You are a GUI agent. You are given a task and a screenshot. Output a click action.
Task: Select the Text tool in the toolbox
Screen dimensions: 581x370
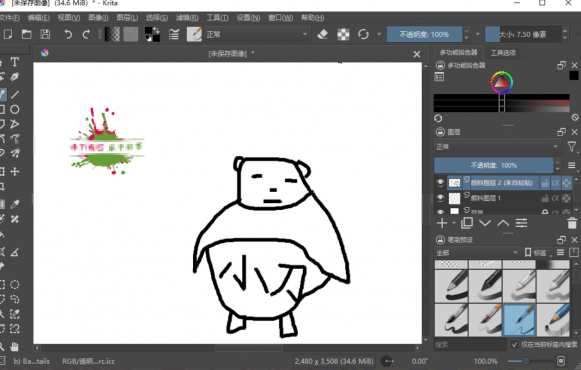click(x=14, y=62)
